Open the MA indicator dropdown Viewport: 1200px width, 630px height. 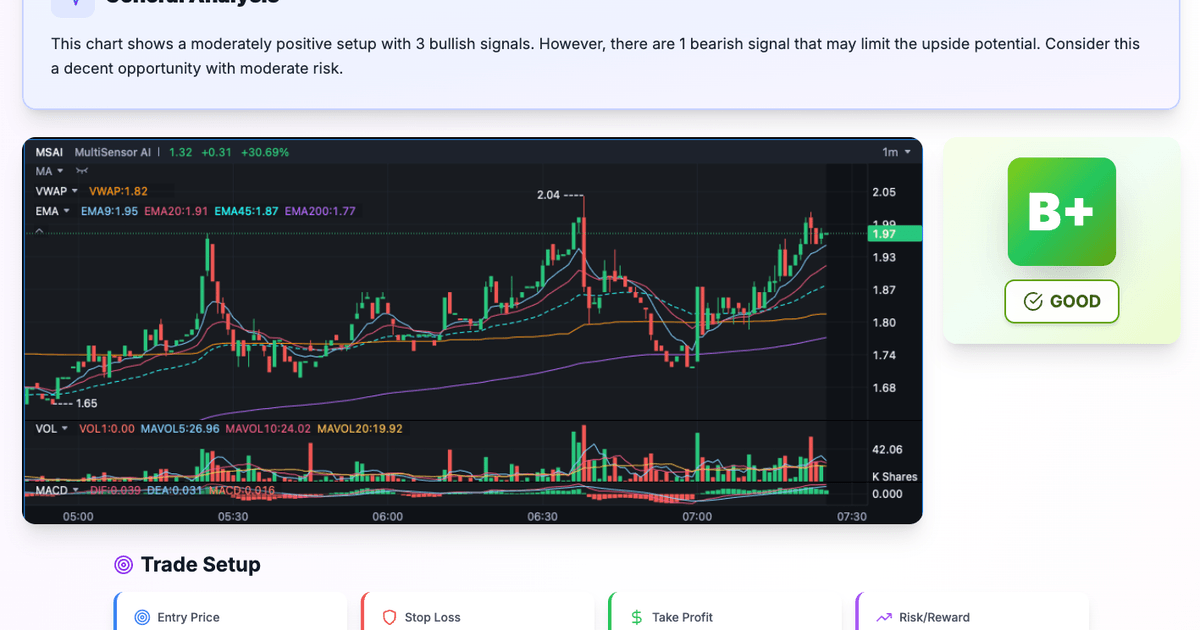click(x=59, y=171)
